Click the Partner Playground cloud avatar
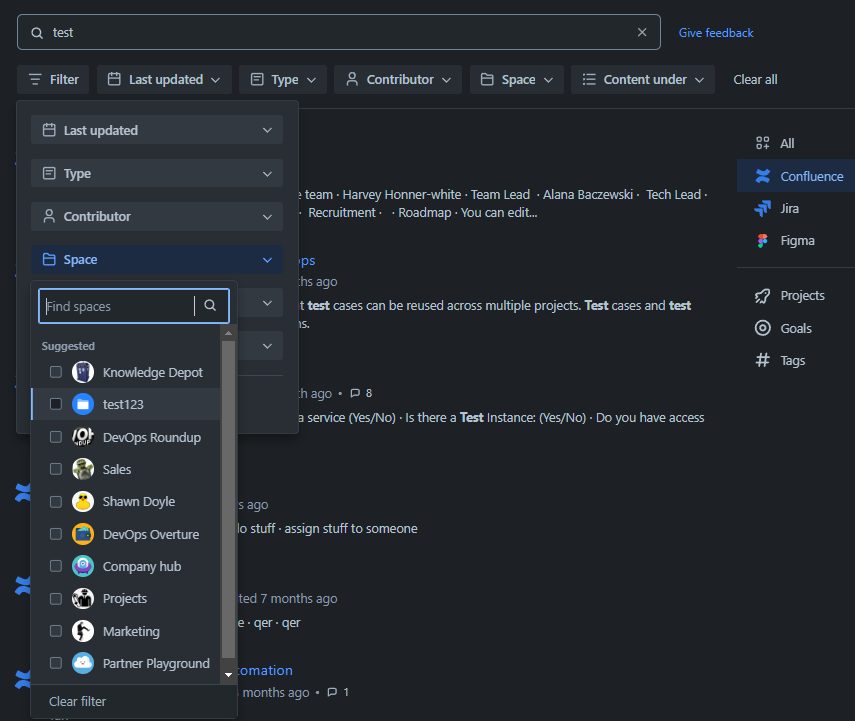Image resolution: width=855 pixels, height=721 pixels. (83, 663)
